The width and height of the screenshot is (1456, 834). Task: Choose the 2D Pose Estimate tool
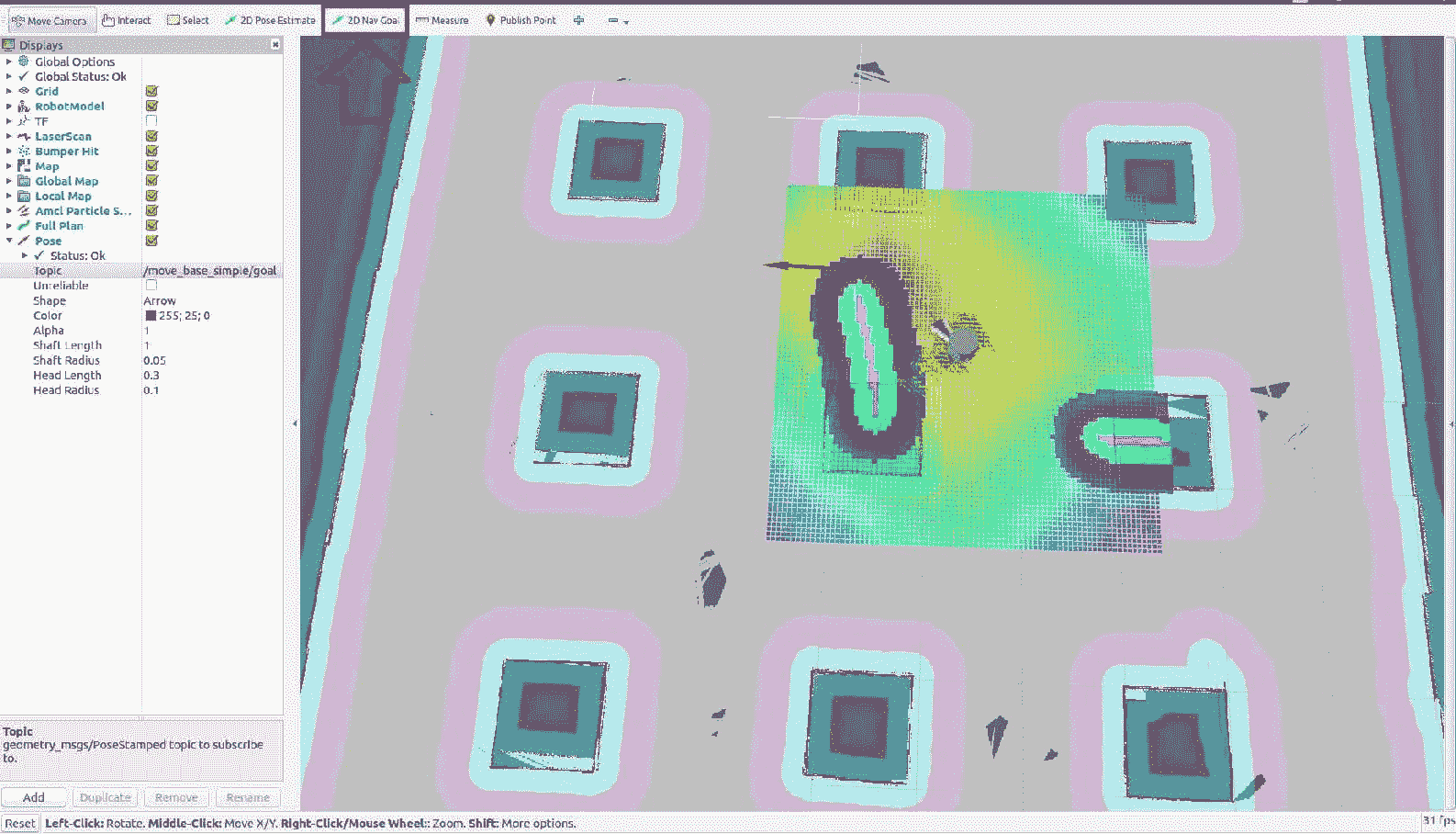click(x=269, y=20)
